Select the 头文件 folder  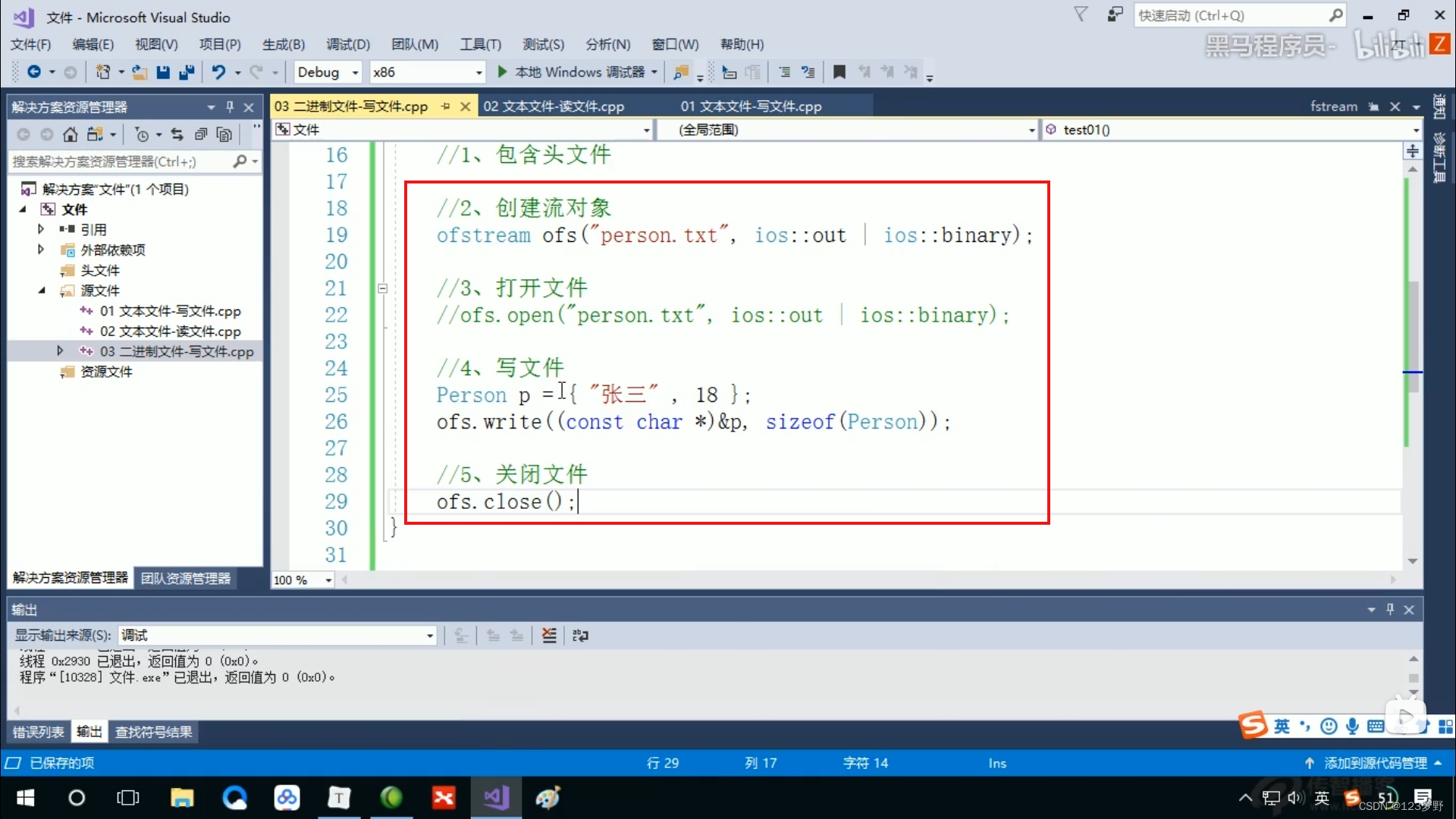click(99, 270)
